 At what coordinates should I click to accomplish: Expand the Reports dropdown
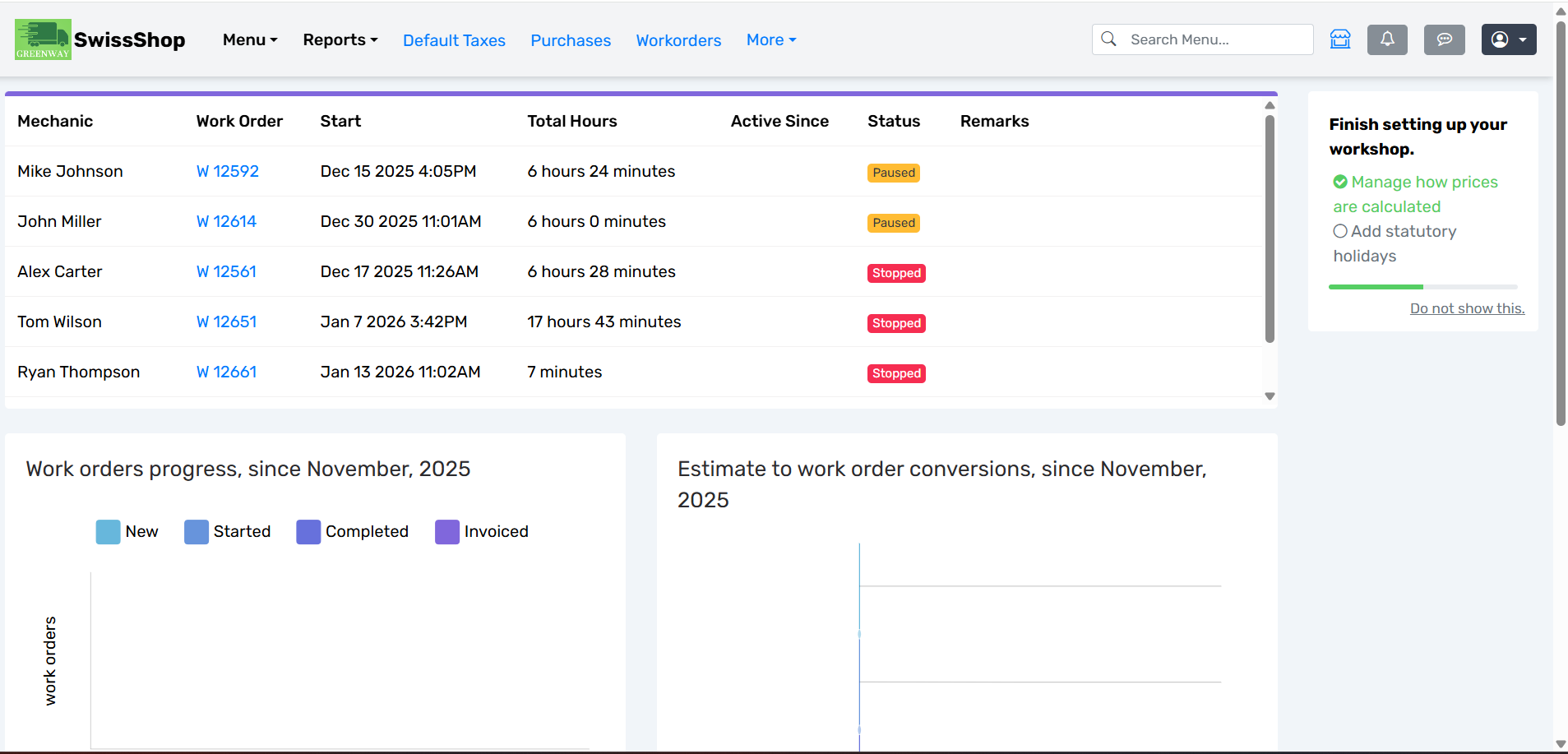pyautogui.click(x=340, y=39)
